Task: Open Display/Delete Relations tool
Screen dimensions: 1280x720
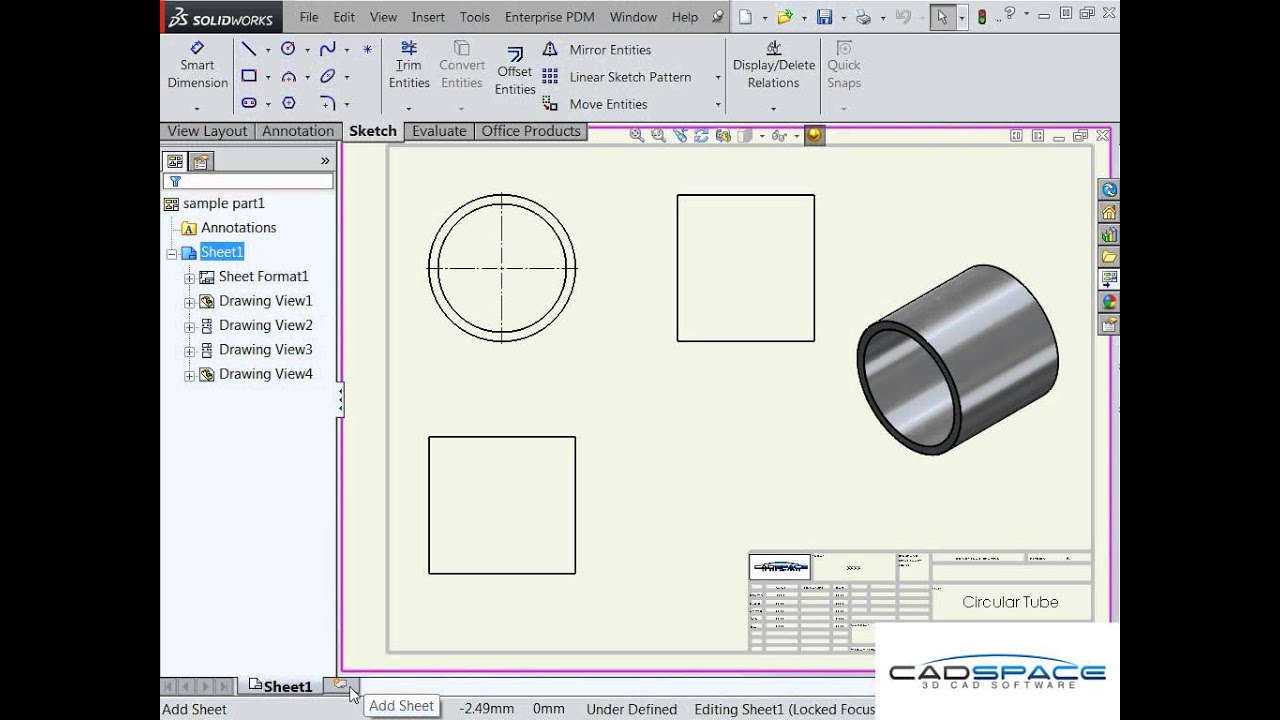Action: point(774,66)
